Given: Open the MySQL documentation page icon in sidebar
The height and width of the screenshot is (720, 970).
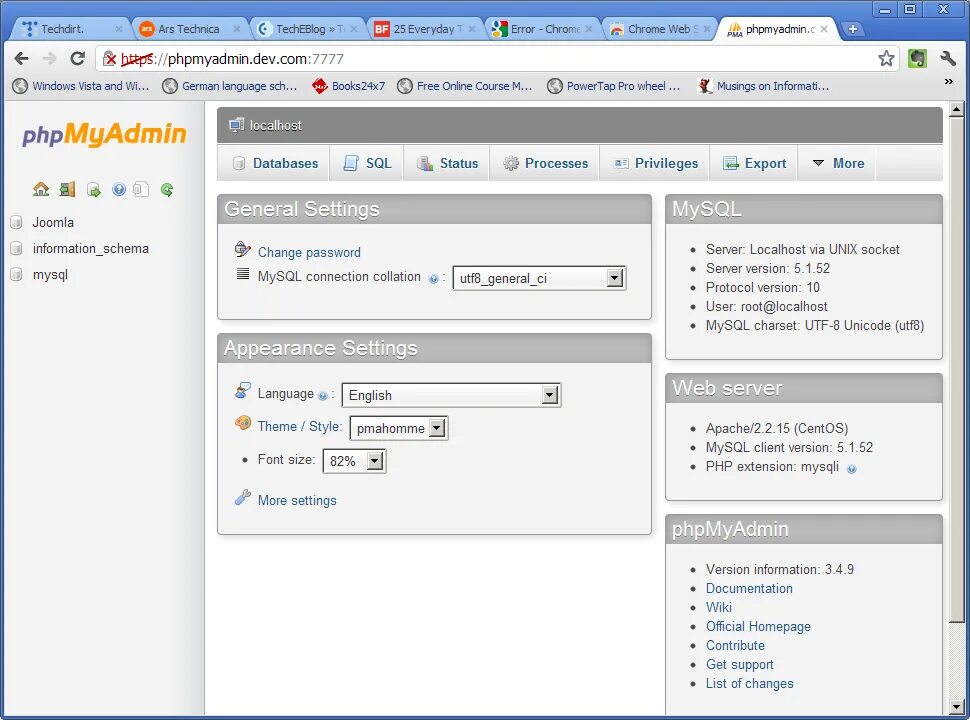Looking at the screenshot, I should pyautogui.click(x=141, y=189).
